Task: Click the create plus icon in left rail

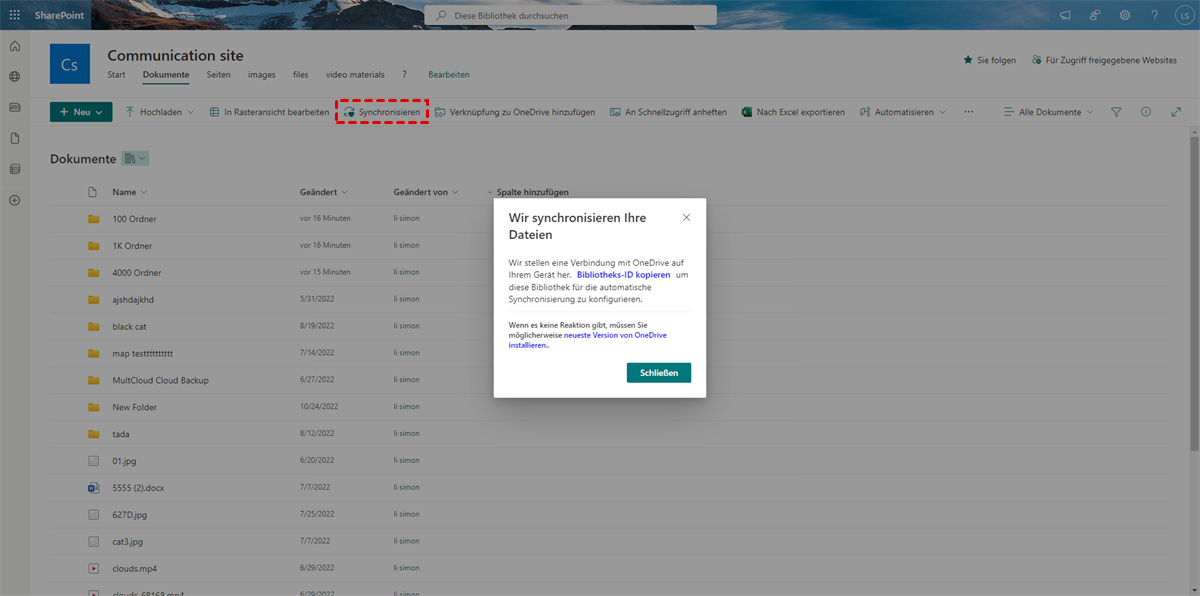Action: [14, 200]
